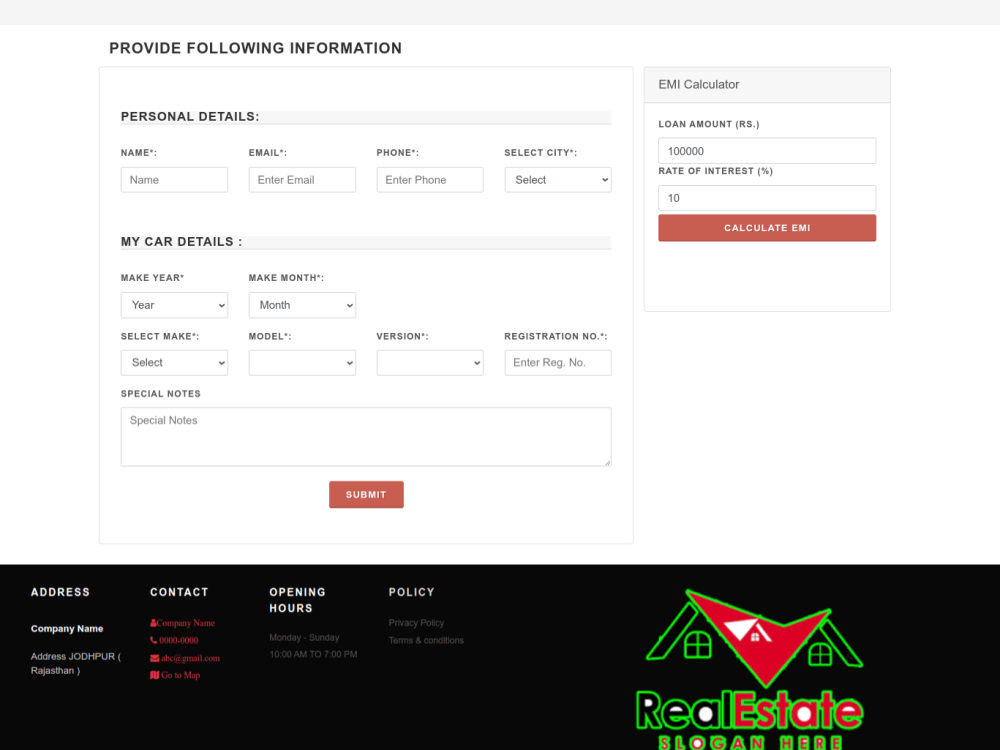Click the Opening Hours footer heading
The image size is (1000, 750).
click(x=297, y=600)
